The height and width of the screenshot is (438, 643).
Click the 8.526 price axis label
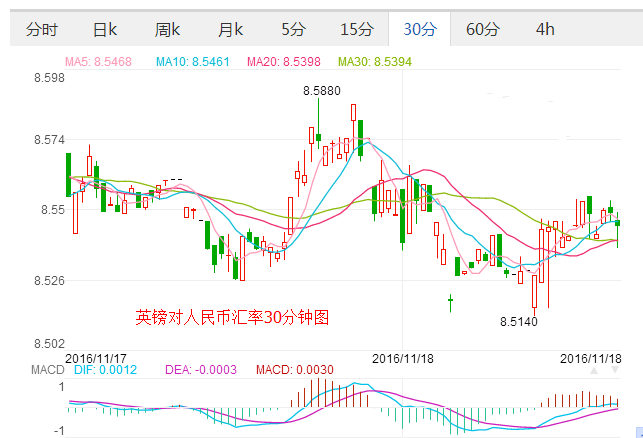[49, 281]
